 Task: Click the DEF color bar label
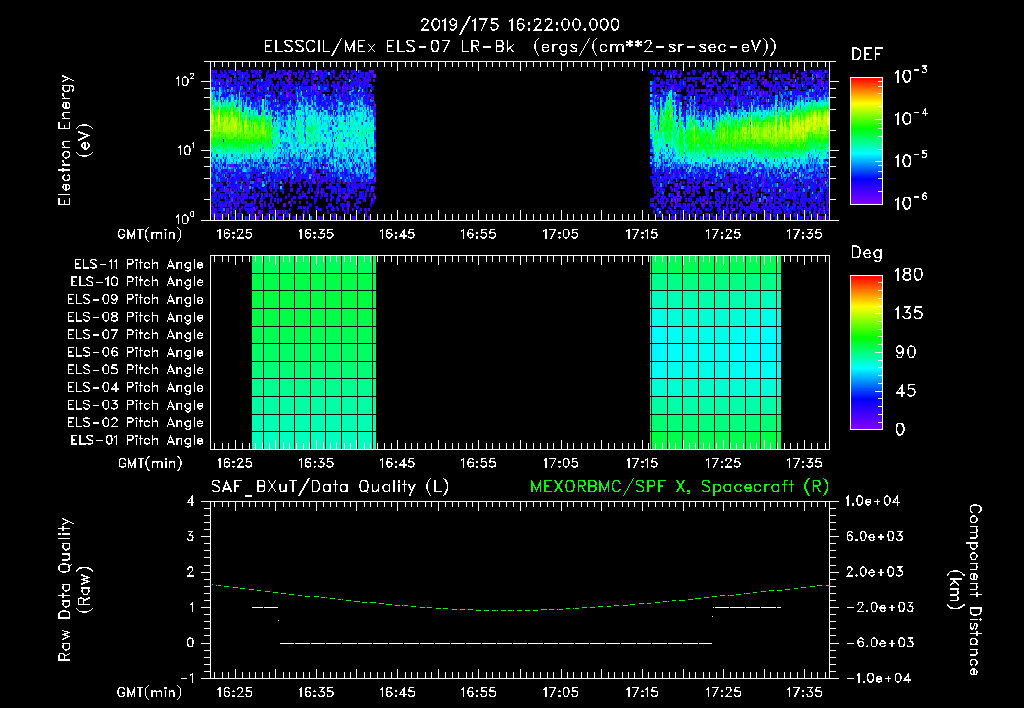(x=867, y=55)
